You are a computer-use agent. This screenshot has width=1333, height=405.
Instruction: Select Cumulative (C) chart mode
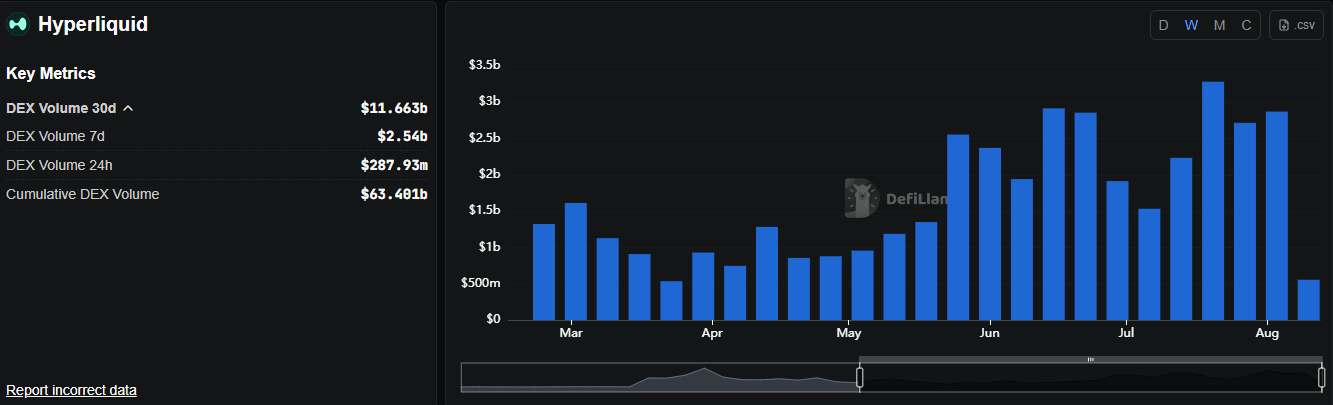tap(1246, 25)
